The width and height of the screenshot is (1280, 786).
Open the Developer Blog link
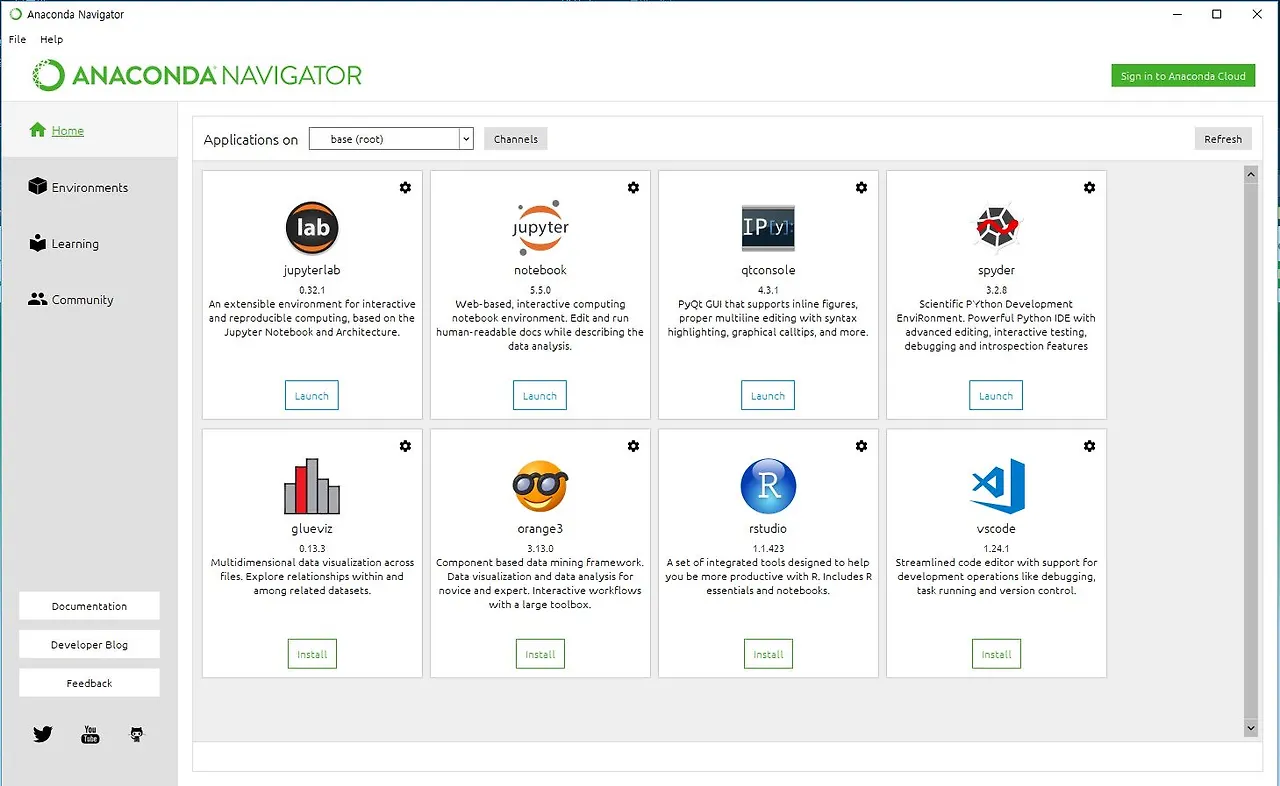89,645
